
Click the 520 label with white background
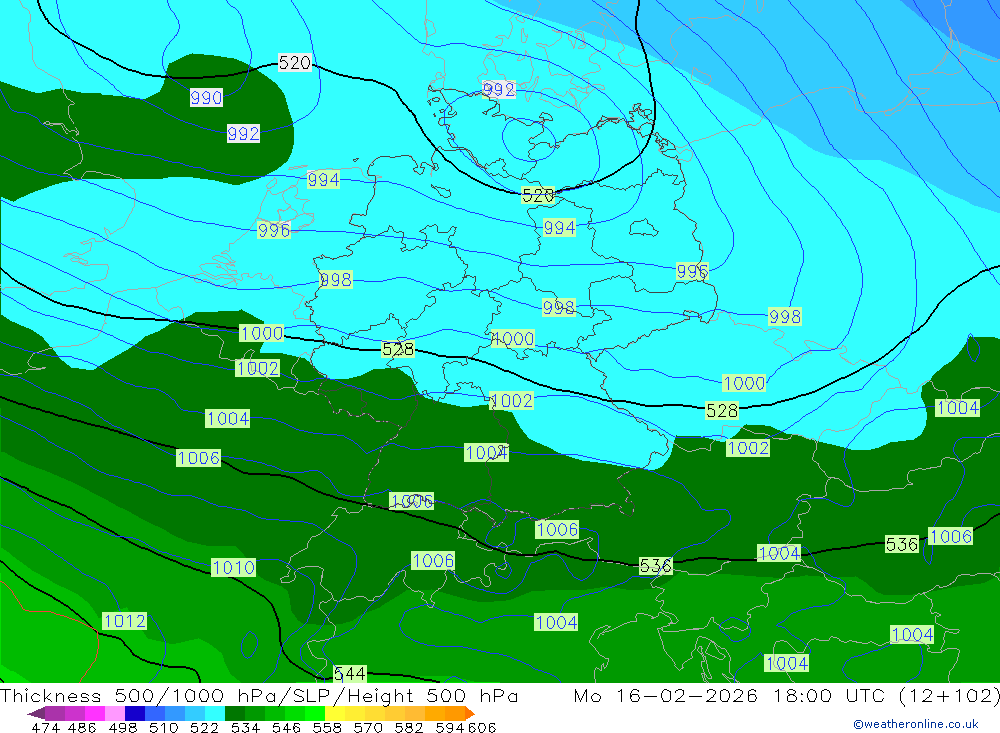click(x=295, y=63)
